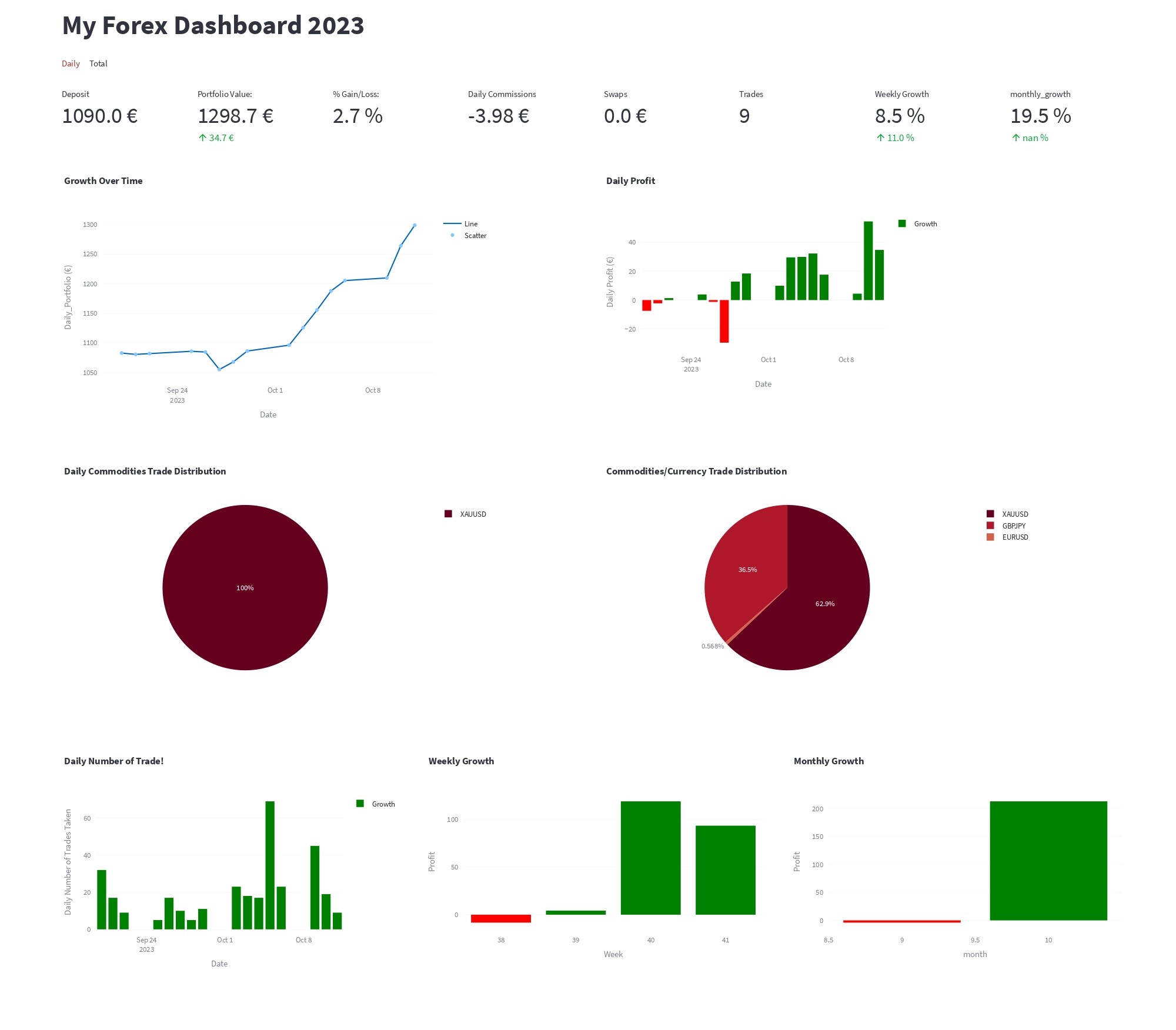Select the Daily tab
The height and width of the screenshot is (1030, 1176).
(71, 63)
